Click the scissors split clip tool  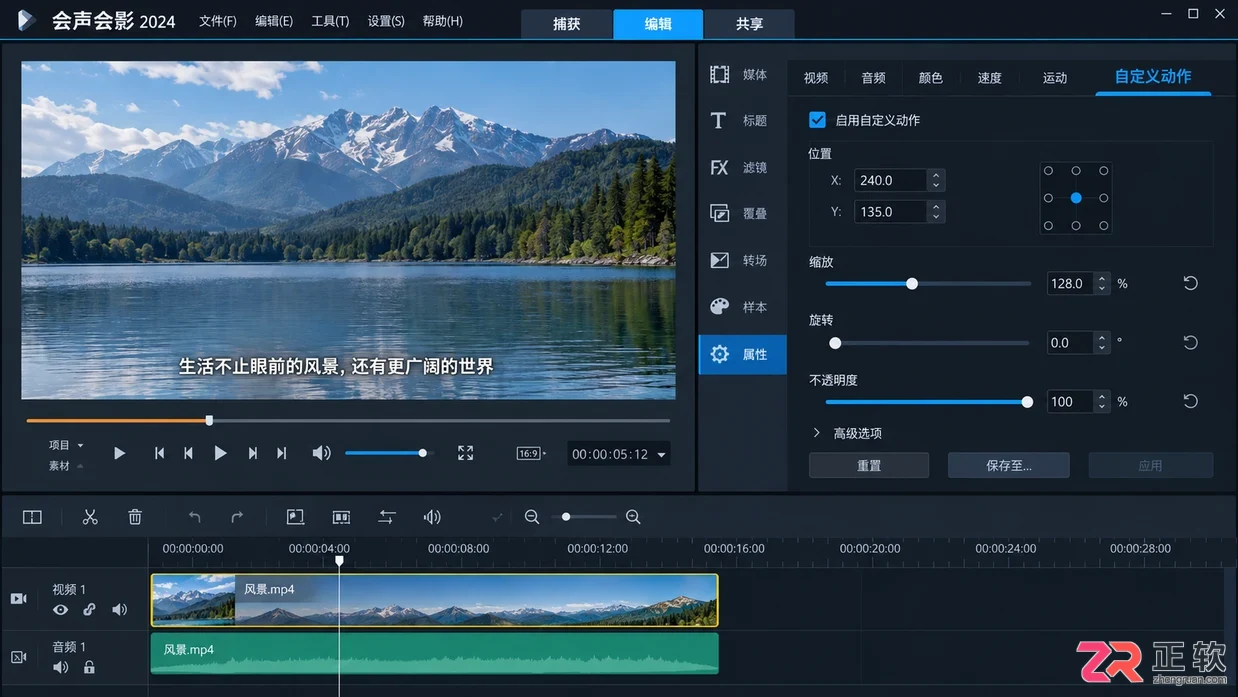(90, 517)
